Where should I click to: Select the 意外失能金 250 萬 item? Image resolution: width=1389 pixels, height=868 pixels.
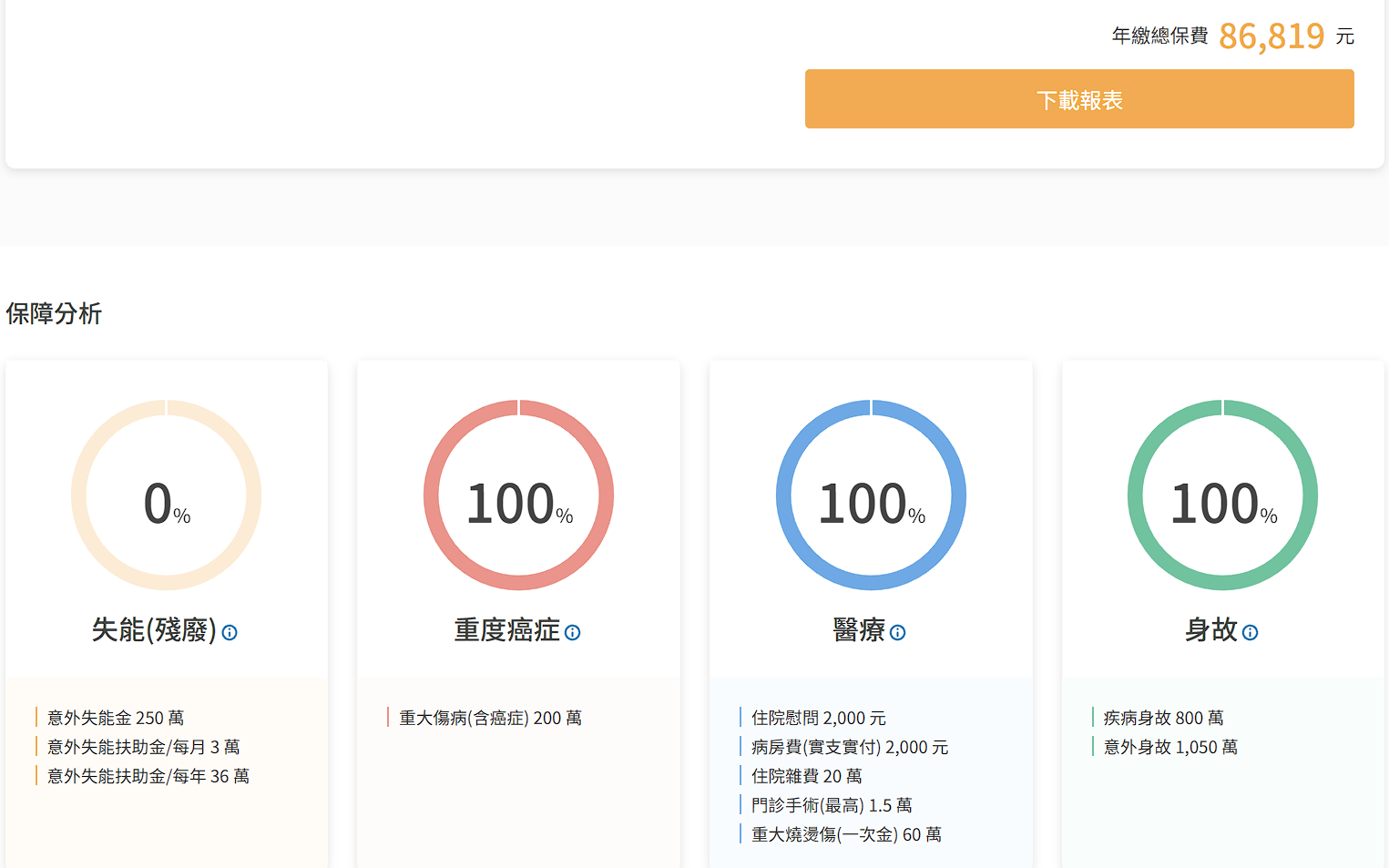(116, 718)
